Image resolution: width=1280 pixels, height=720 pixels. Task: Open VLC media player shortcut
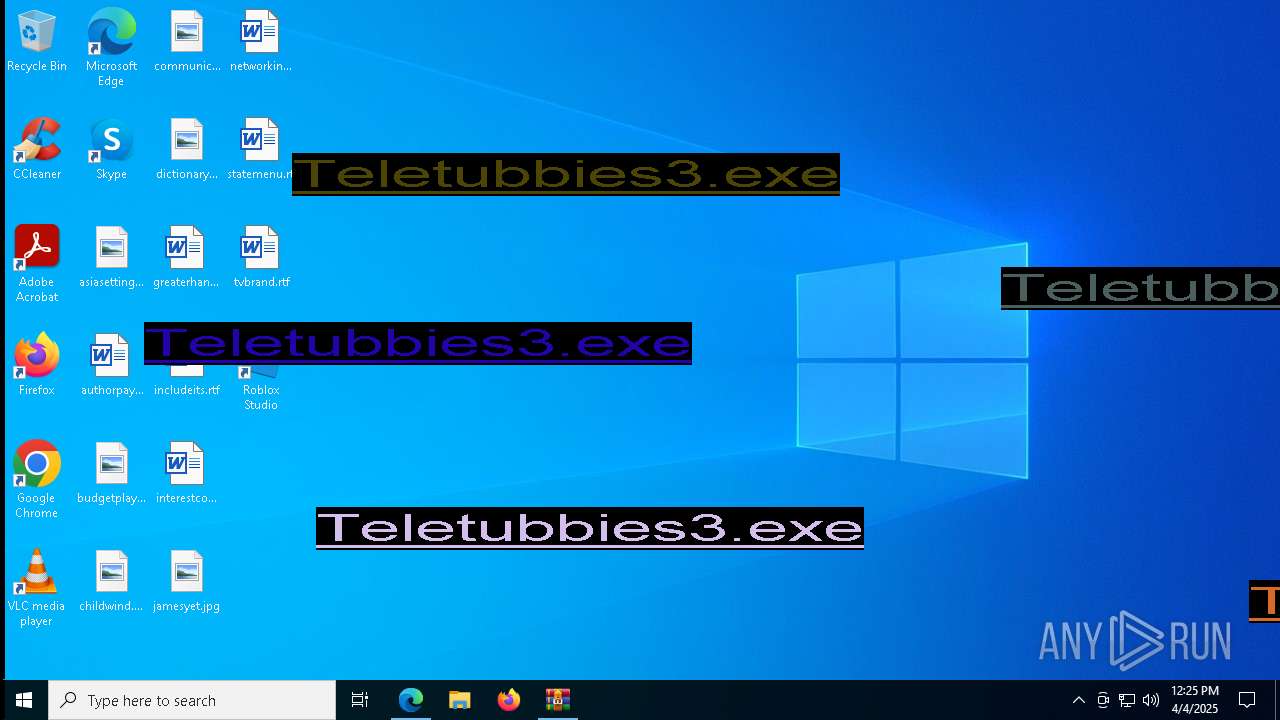[37, 587]
